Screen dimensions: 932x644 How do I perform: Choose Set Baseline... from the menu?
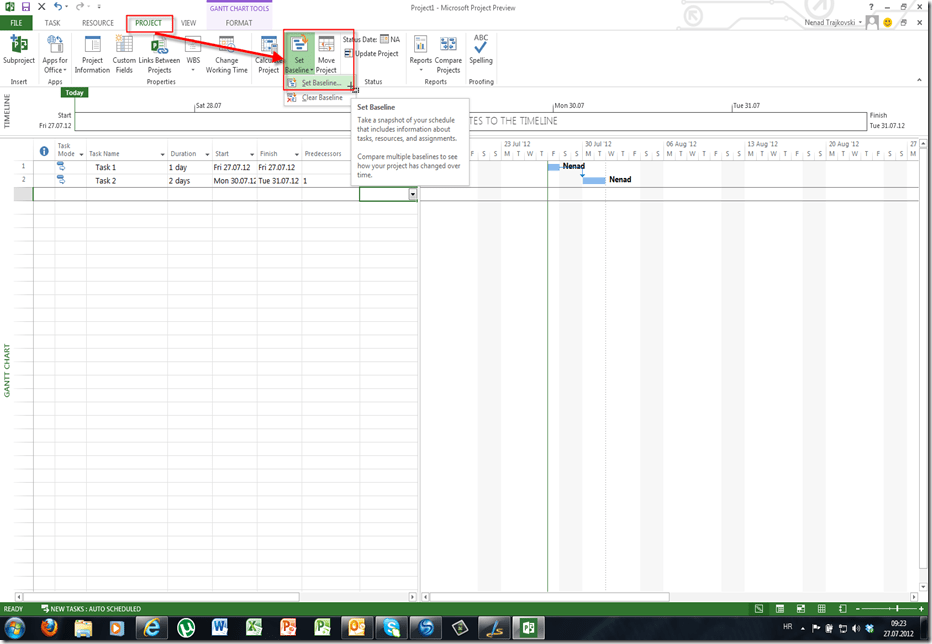click(319, 83)
